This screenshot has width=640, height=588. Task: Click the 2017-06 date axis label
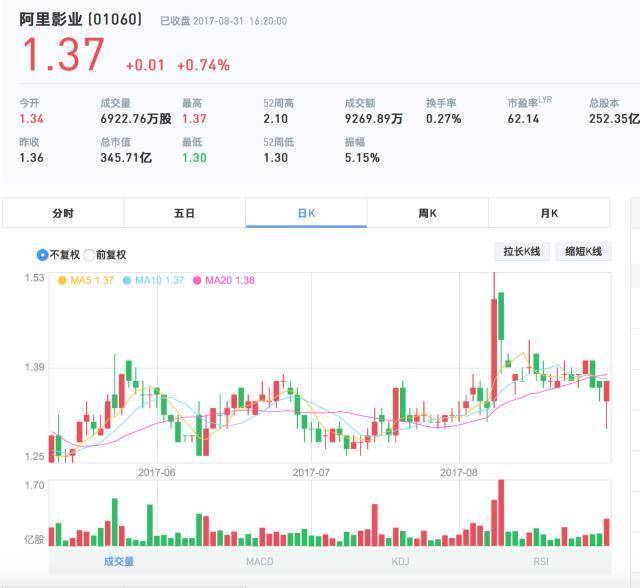point(157,473)
